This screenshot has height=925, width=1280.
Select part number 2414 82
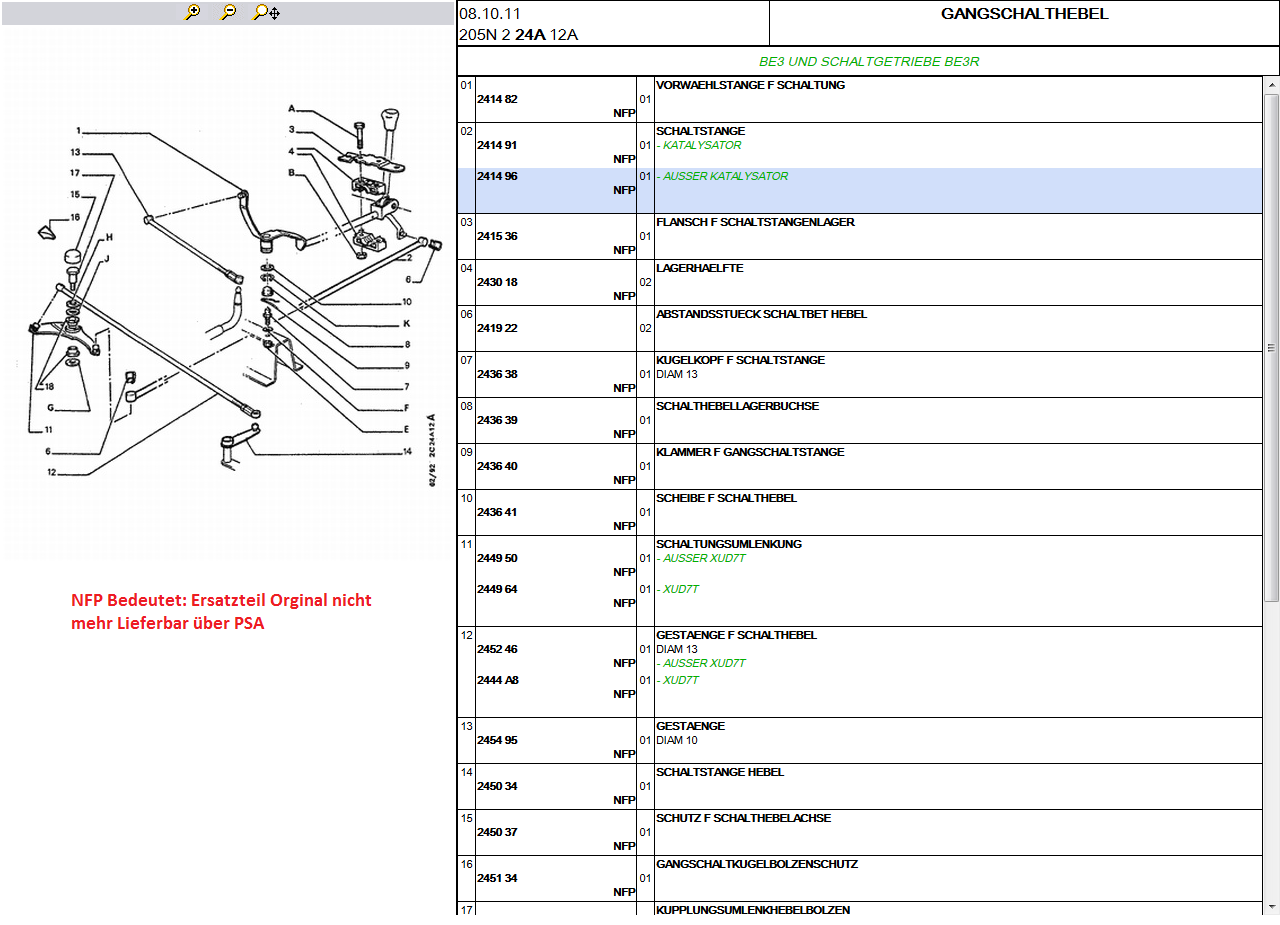(497, 99)
